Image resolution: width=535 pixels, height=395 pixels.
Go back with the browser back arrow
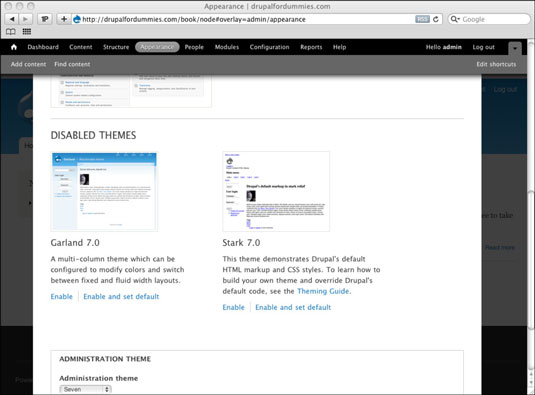(12, 19)
